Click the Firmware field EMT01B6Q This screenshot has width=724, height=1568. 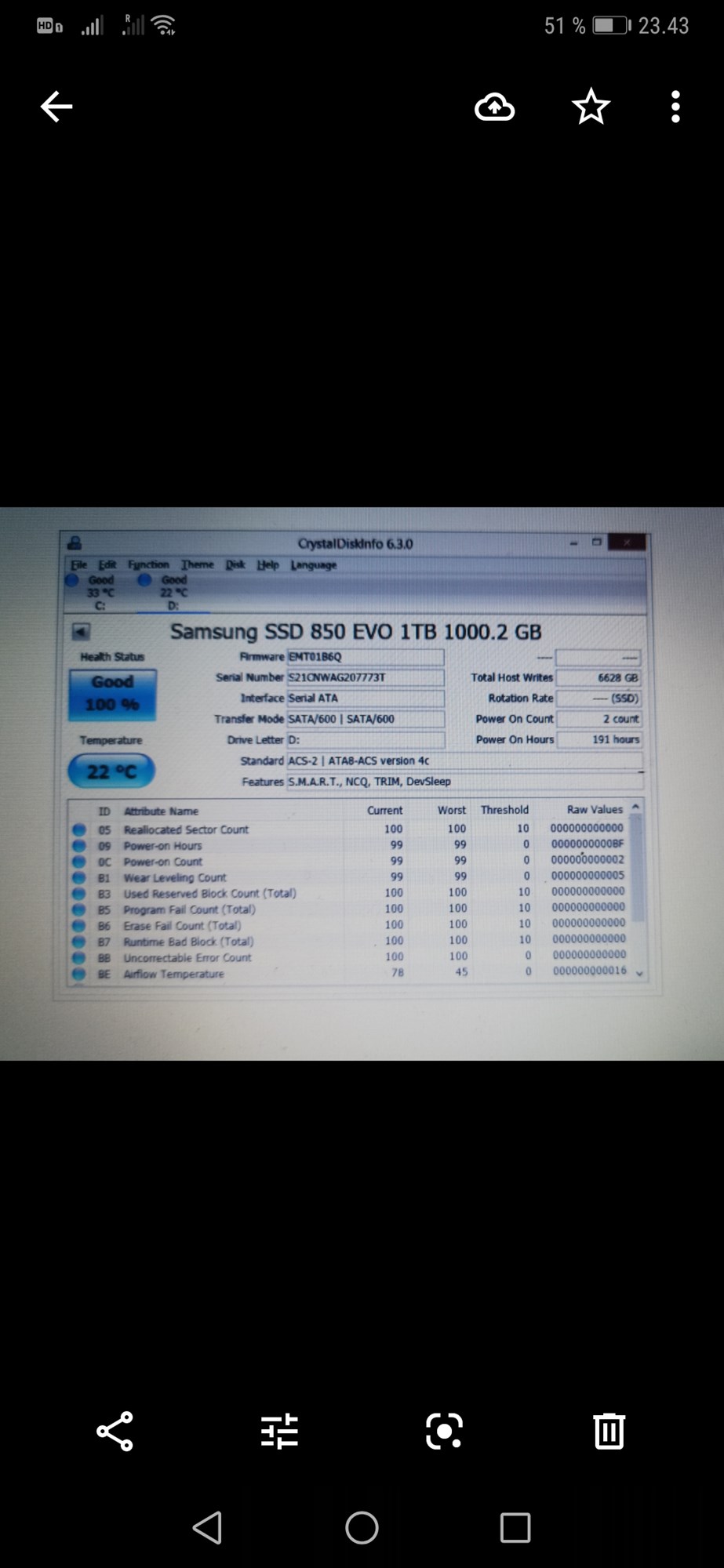(x=366, y=657)
